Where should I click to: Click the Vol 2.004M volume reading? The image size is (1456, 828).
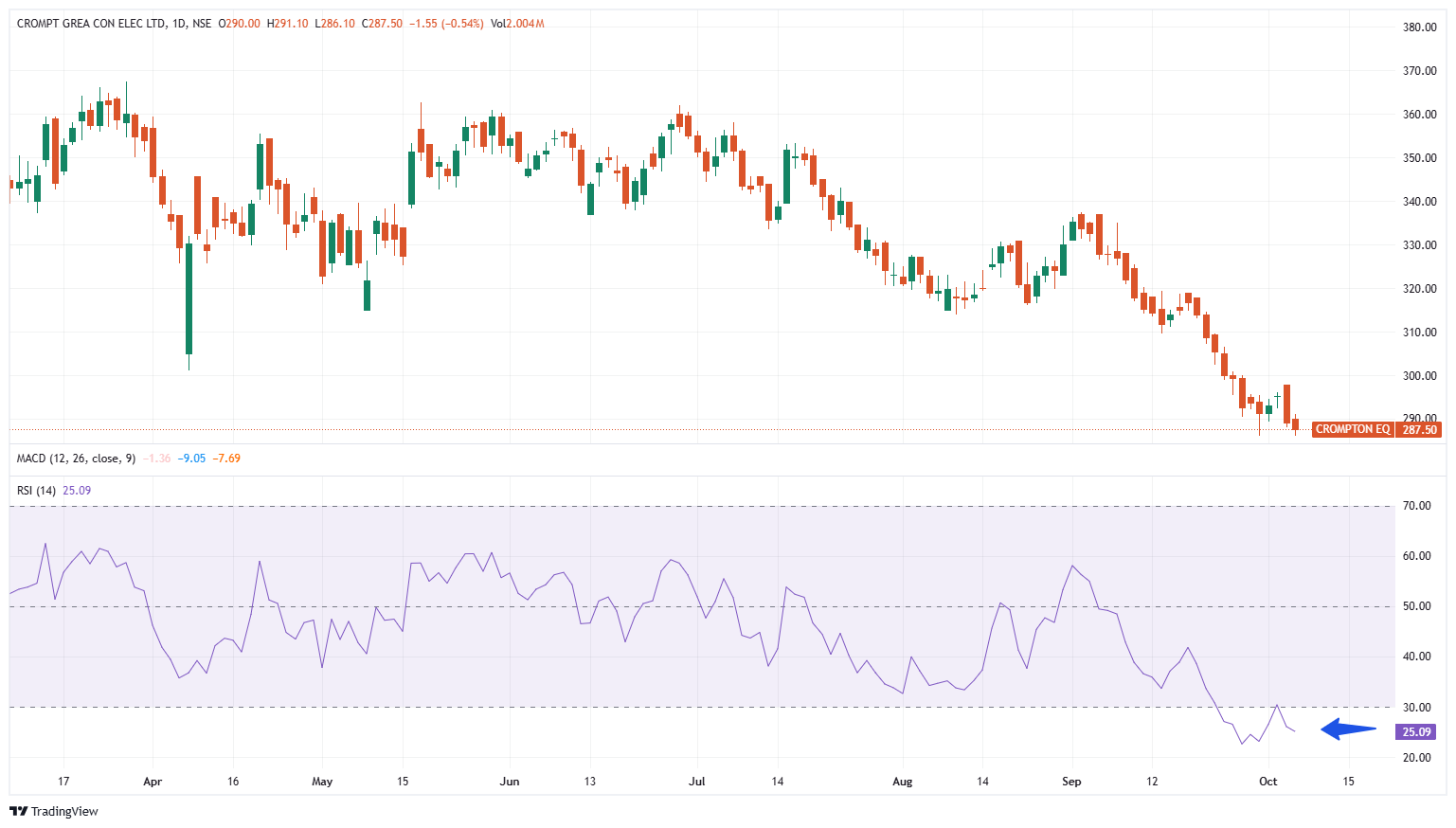(x=517, y=24)
